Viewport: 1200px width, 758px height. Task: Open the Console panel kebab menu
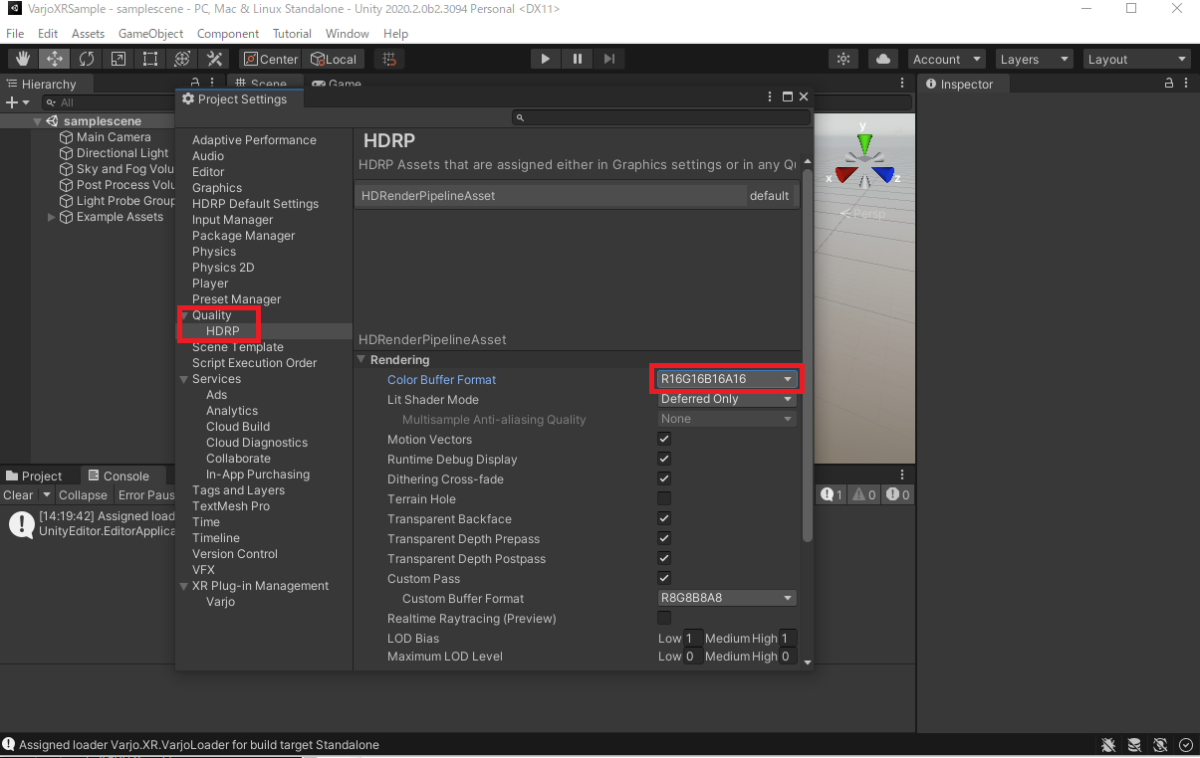tap(902, 476)
